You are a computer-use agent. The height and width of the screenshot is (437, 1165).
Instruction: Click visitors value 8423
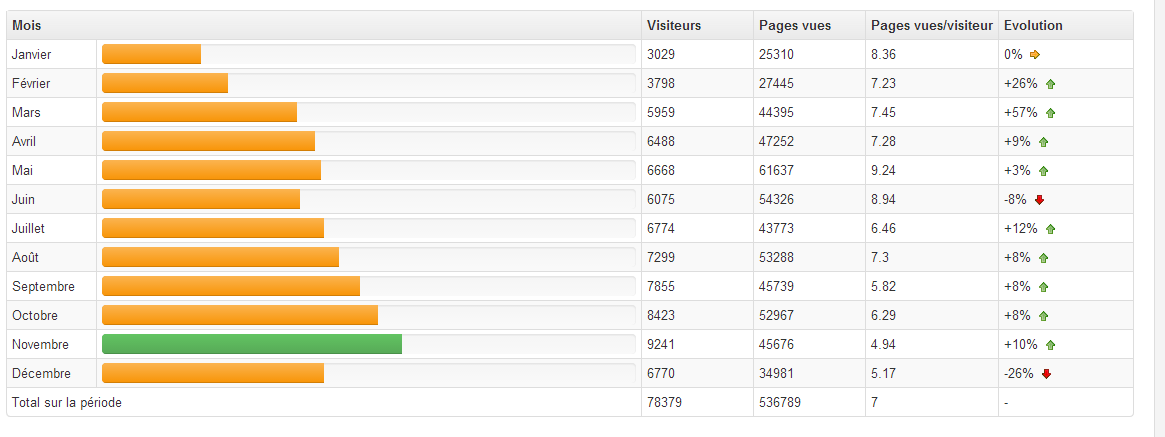661,315
